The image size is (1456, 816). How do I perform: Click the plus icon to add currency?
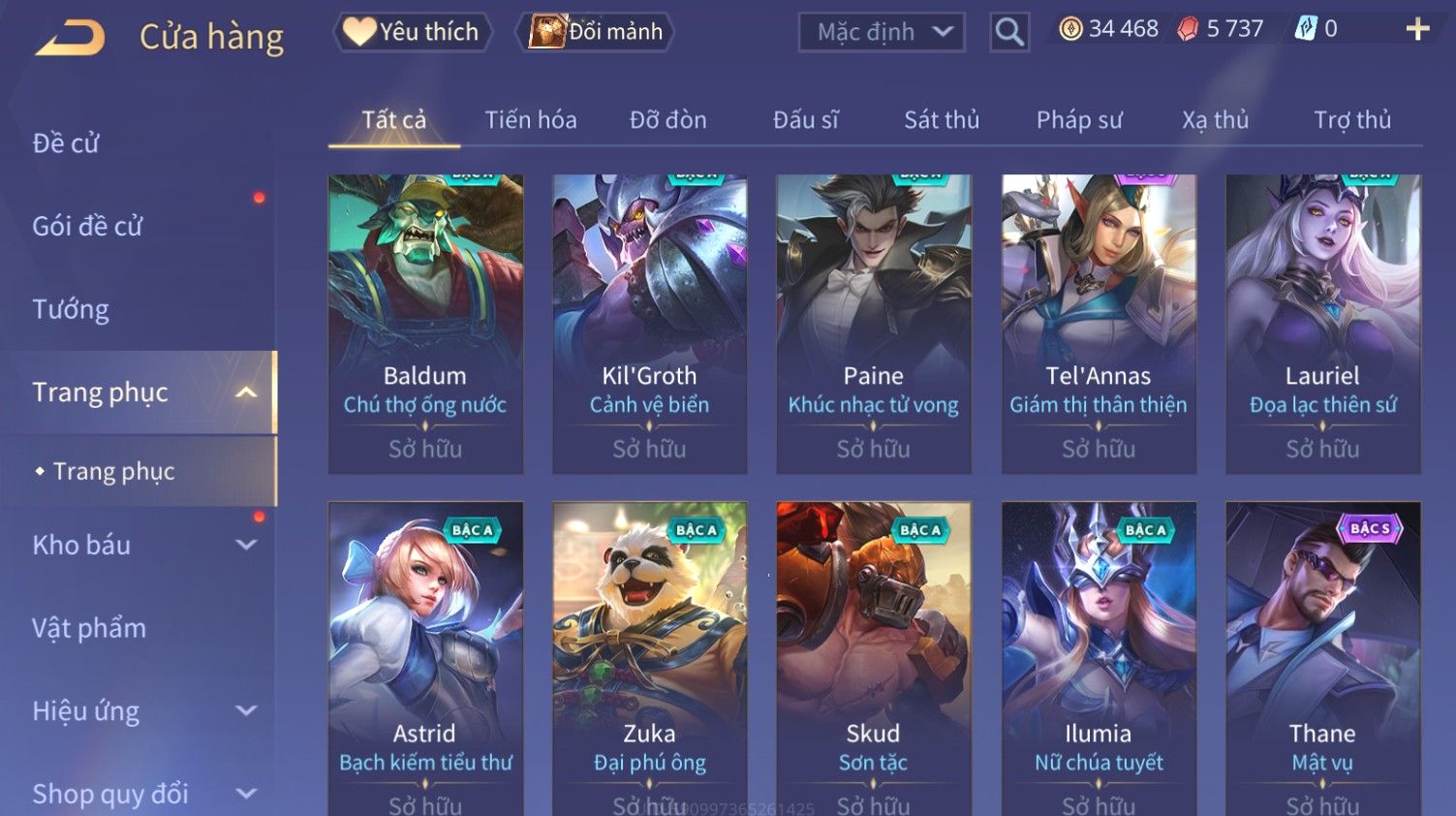tap(1417, 29)
